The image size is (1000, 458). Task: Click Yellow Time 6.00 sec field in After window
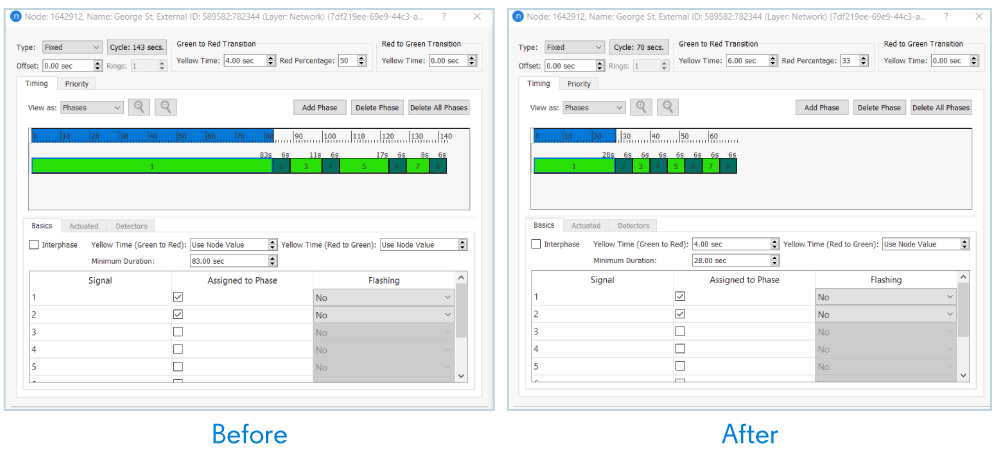click(752, 61)
